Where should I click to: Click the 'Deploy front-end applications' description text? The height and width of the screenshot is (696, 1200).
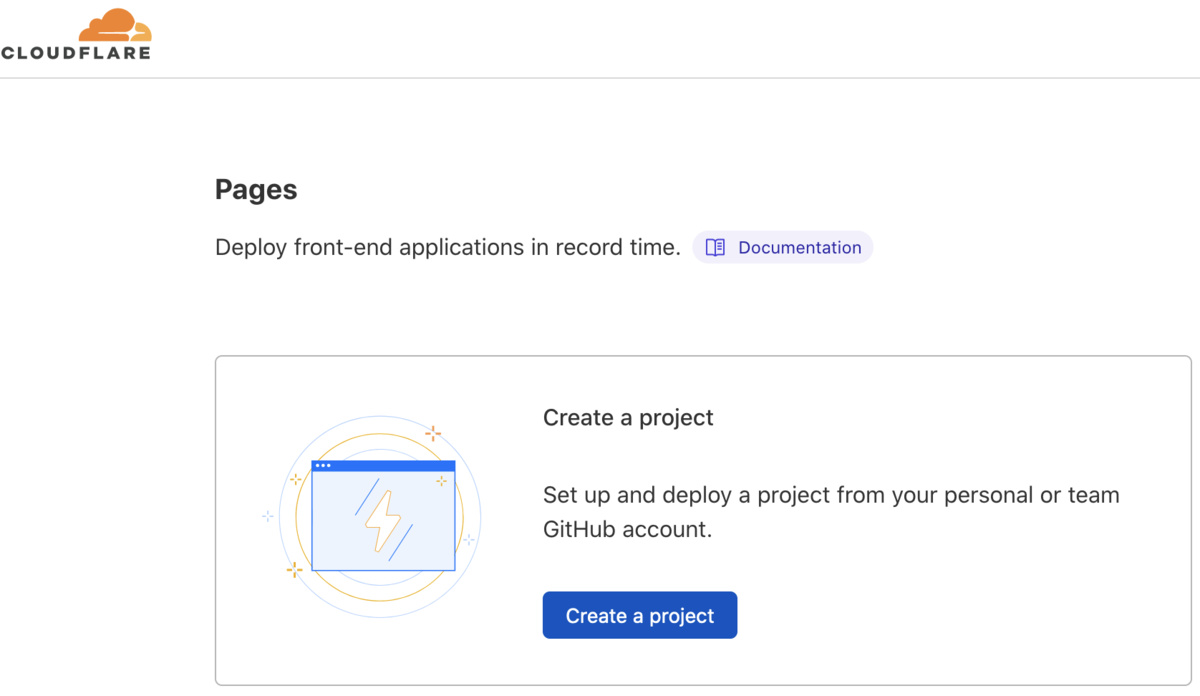[447, 247]
